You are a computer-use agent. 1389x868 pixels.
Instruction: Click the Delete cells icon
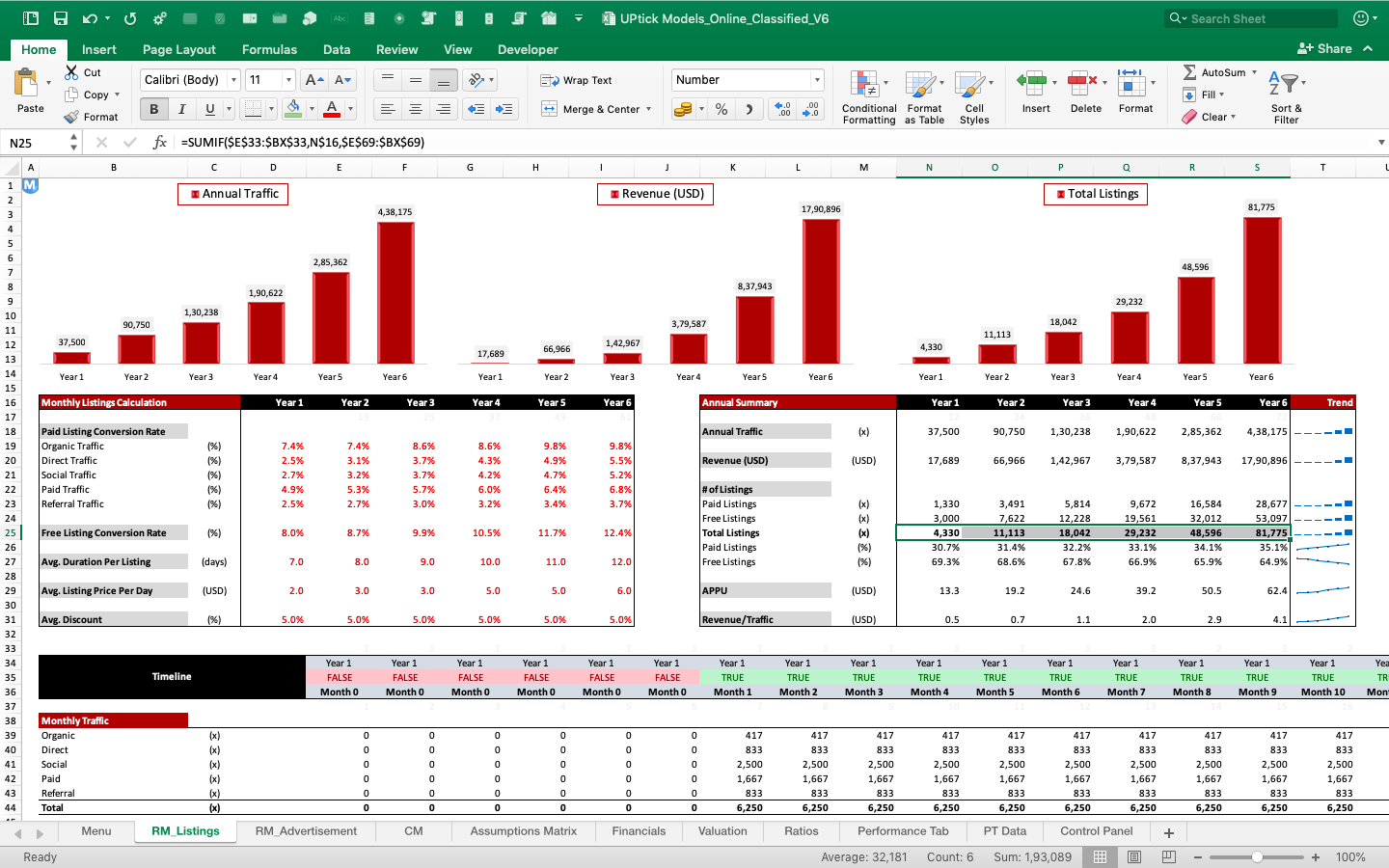(1082, 84)
